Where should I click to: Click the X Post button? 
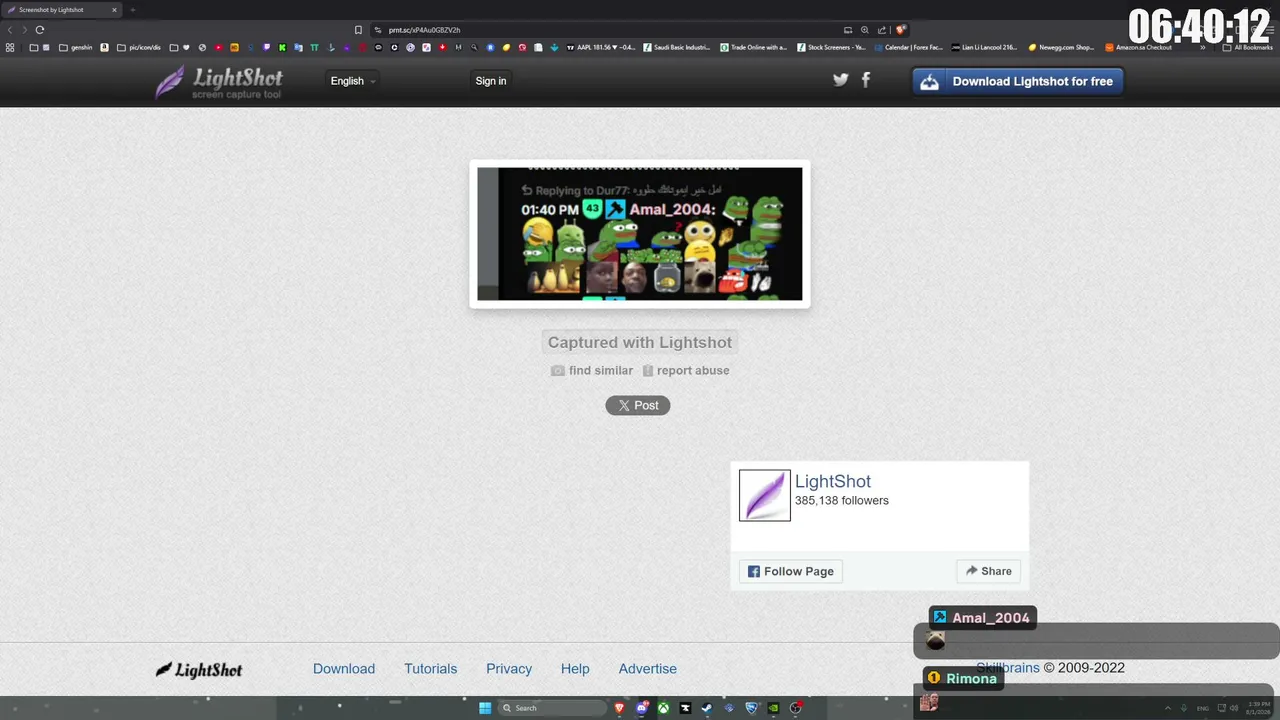[638, 405]
